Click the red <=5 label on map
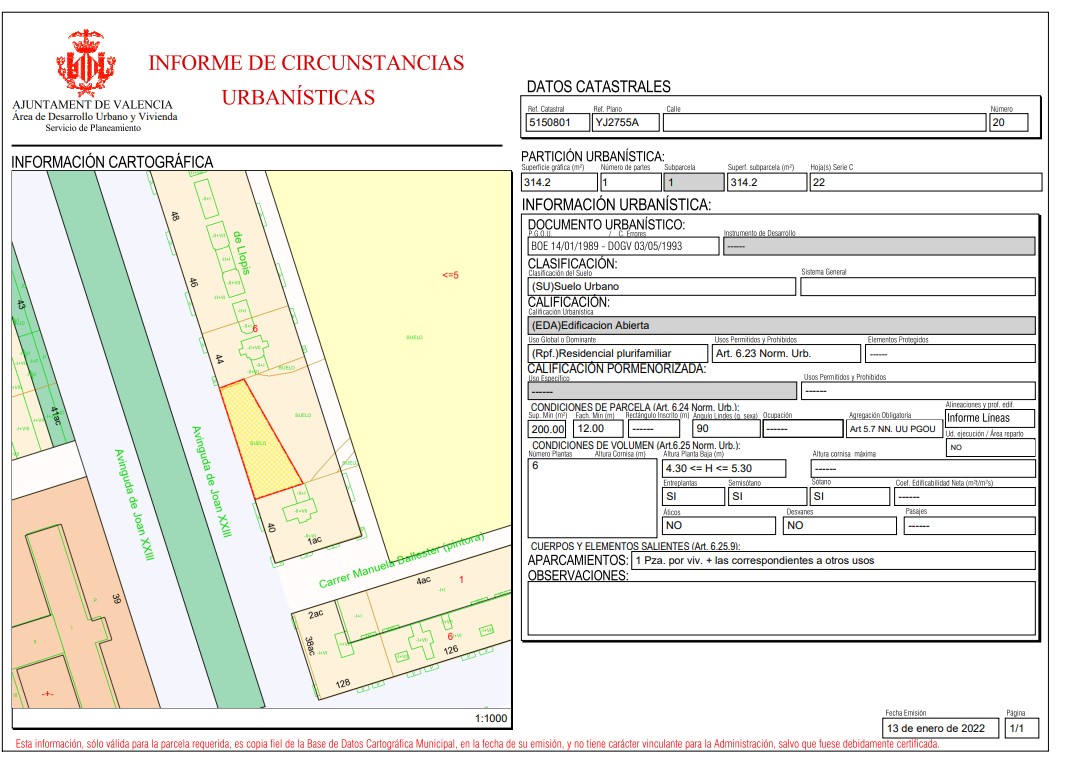The image size is (1070, 764). [x=450, y=275]
